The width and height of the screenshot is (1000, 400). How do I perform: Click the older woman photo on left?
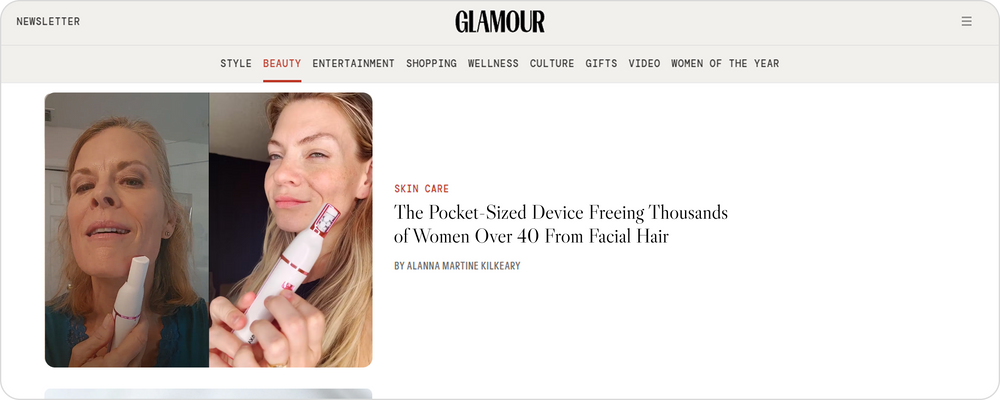[127, 230]
